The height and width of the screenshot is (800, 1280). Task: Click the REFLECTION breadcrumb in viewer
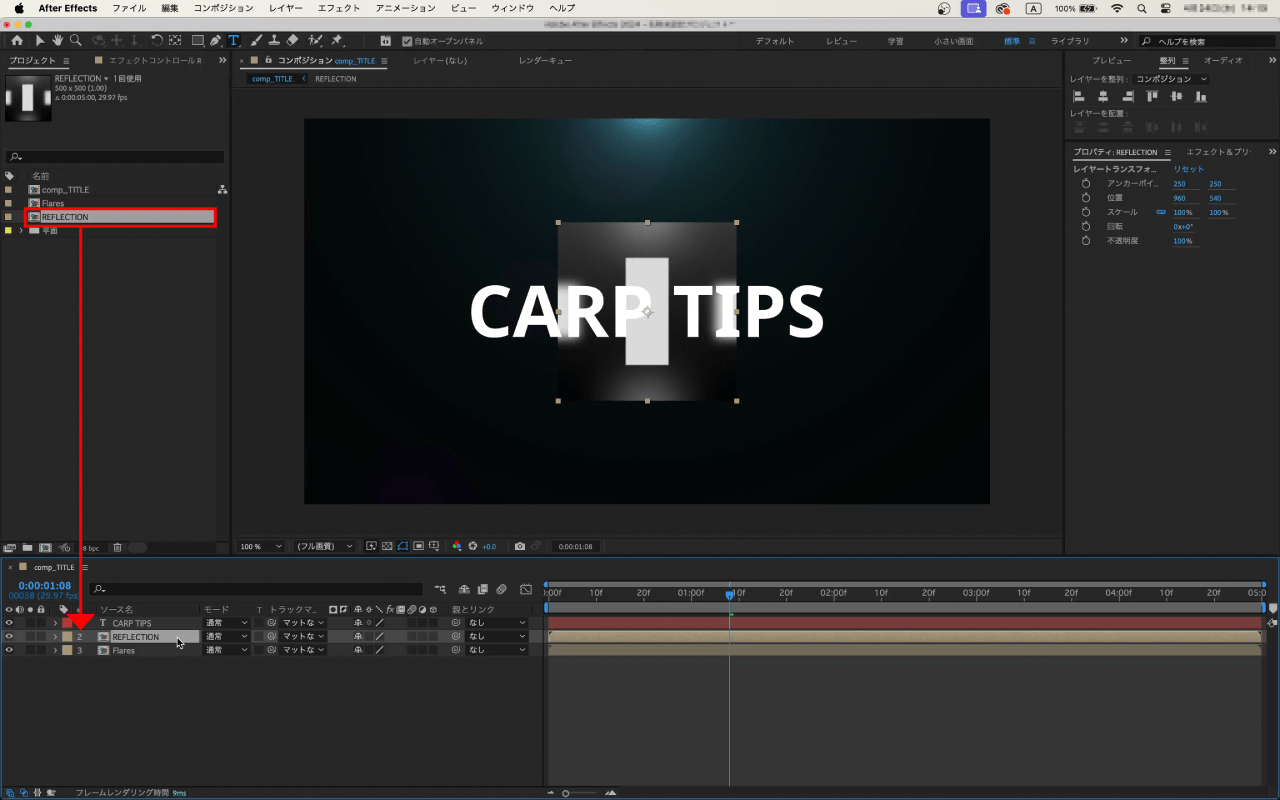tap(335, 78)
